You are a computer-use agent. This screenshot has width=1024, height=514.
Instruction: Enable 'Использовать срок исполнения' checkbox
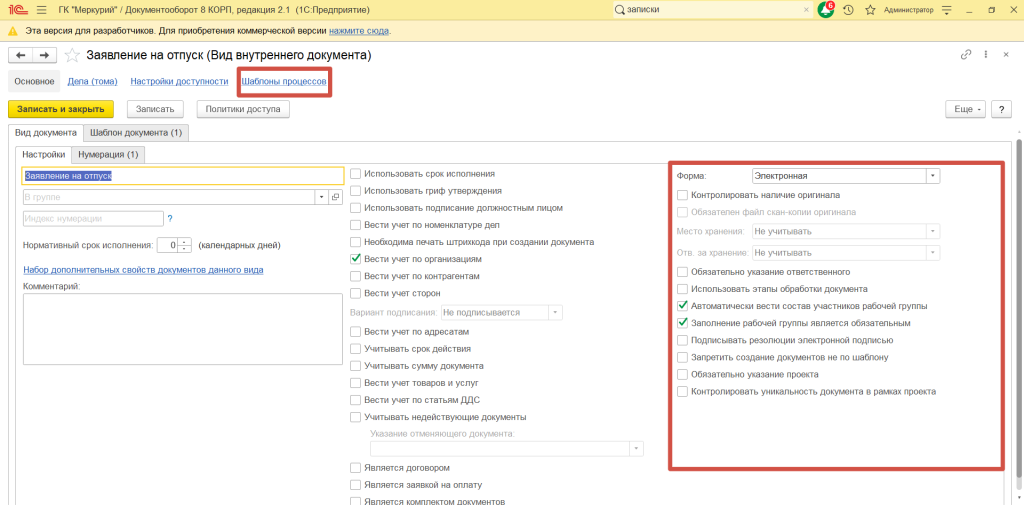point(356,174)
